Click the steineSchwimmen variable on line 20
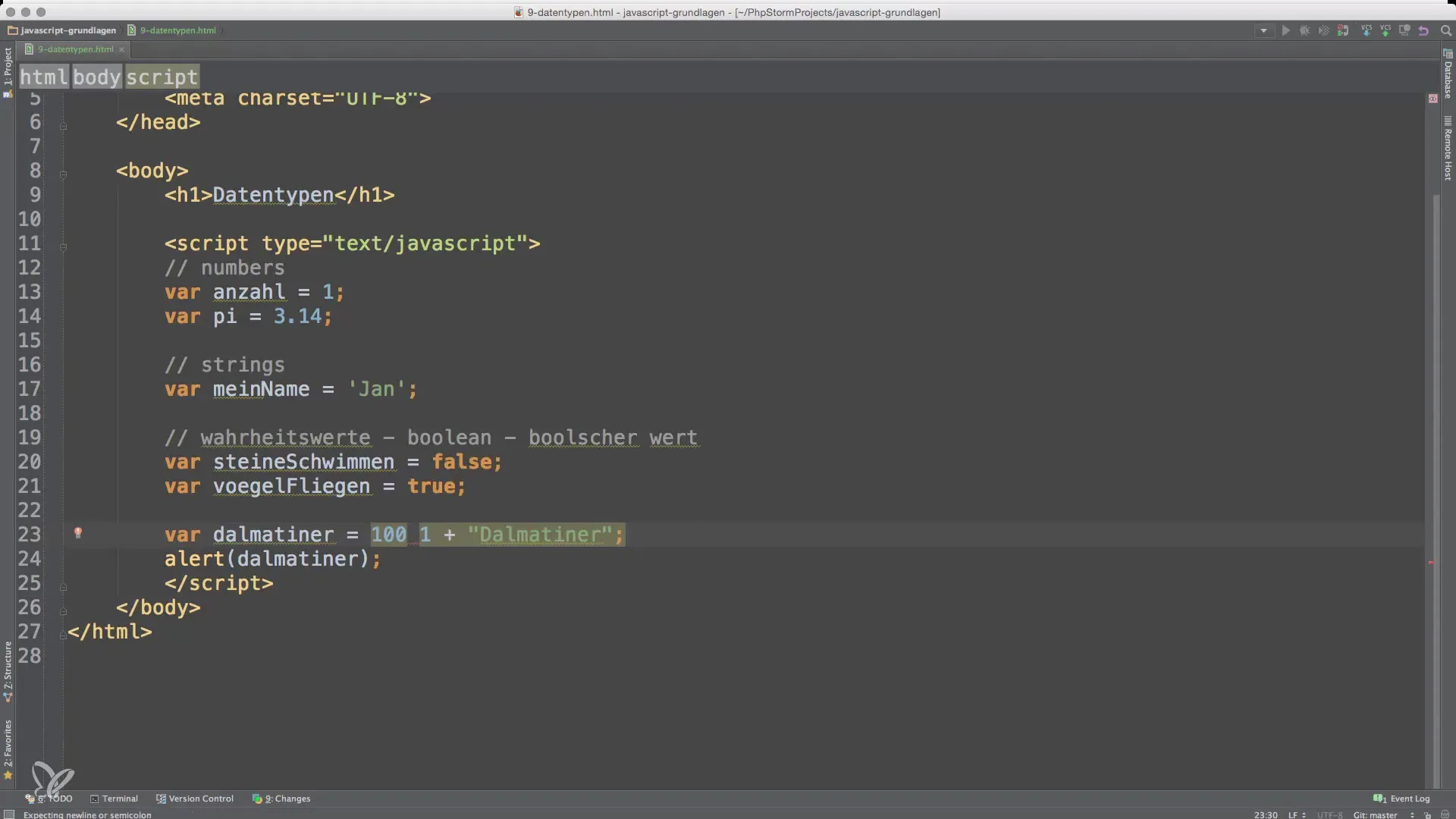 point(304,462)
